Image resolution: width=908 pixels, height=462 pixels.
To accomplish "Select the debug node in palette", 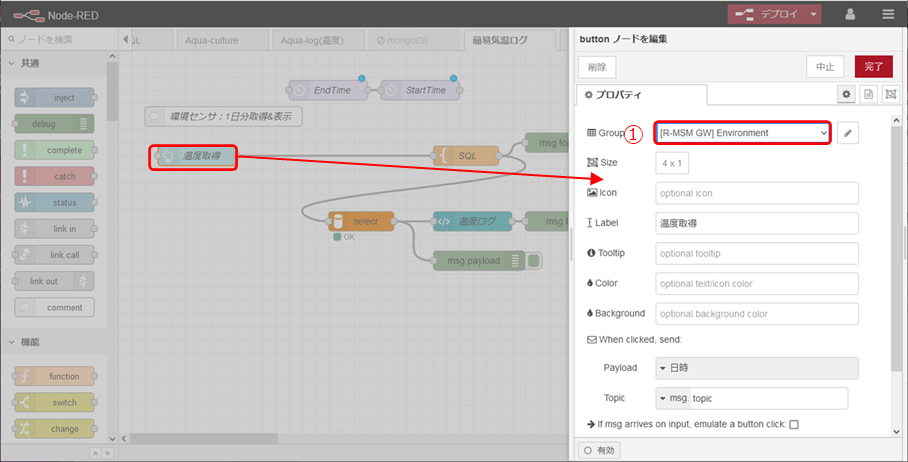I will [x=56, y=124].
